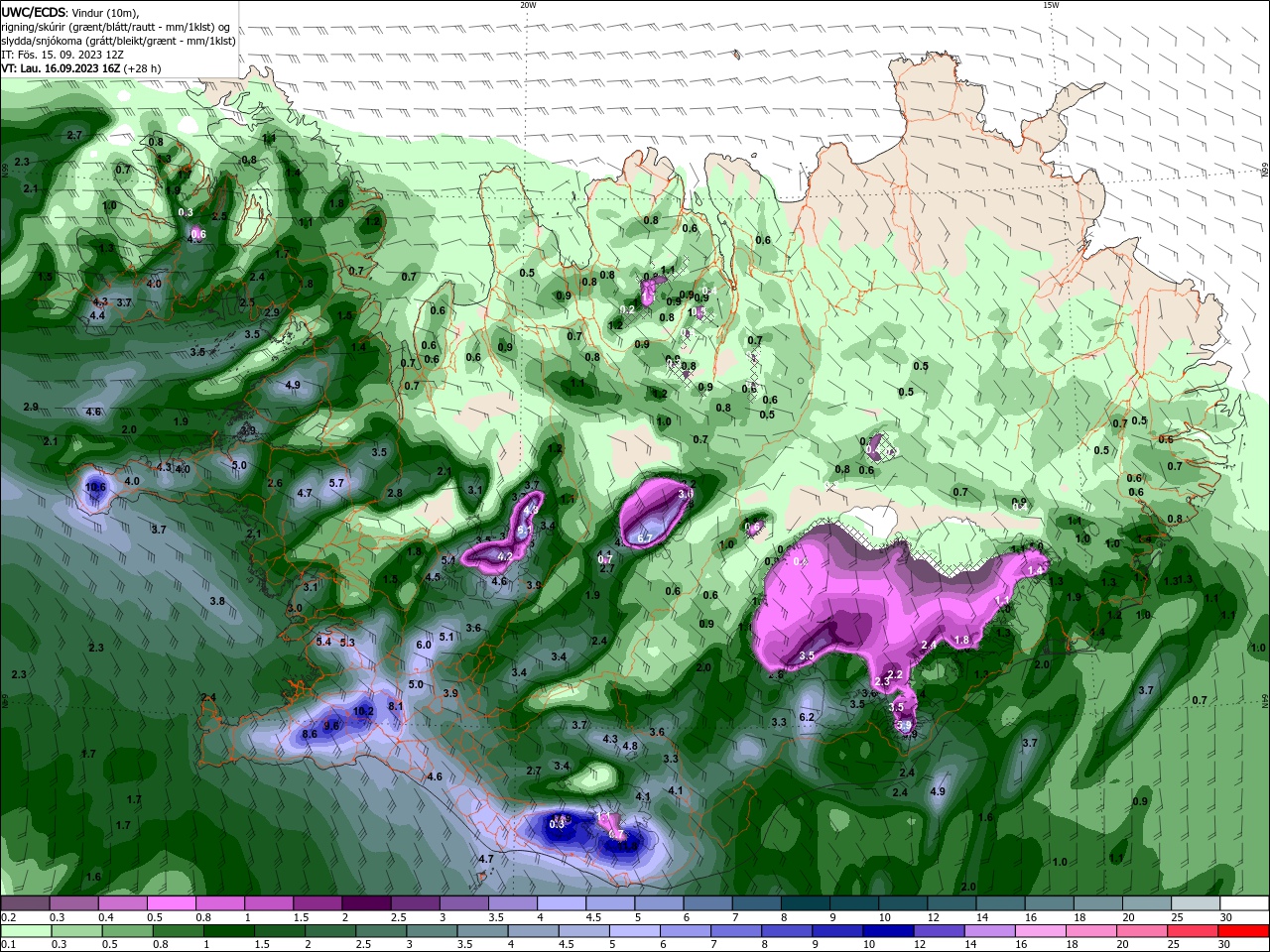This screenshot has width=1270, height=952.
Task: Choose the darkest purple swatch between 2 and 2.5
Action: coord(366,903)
